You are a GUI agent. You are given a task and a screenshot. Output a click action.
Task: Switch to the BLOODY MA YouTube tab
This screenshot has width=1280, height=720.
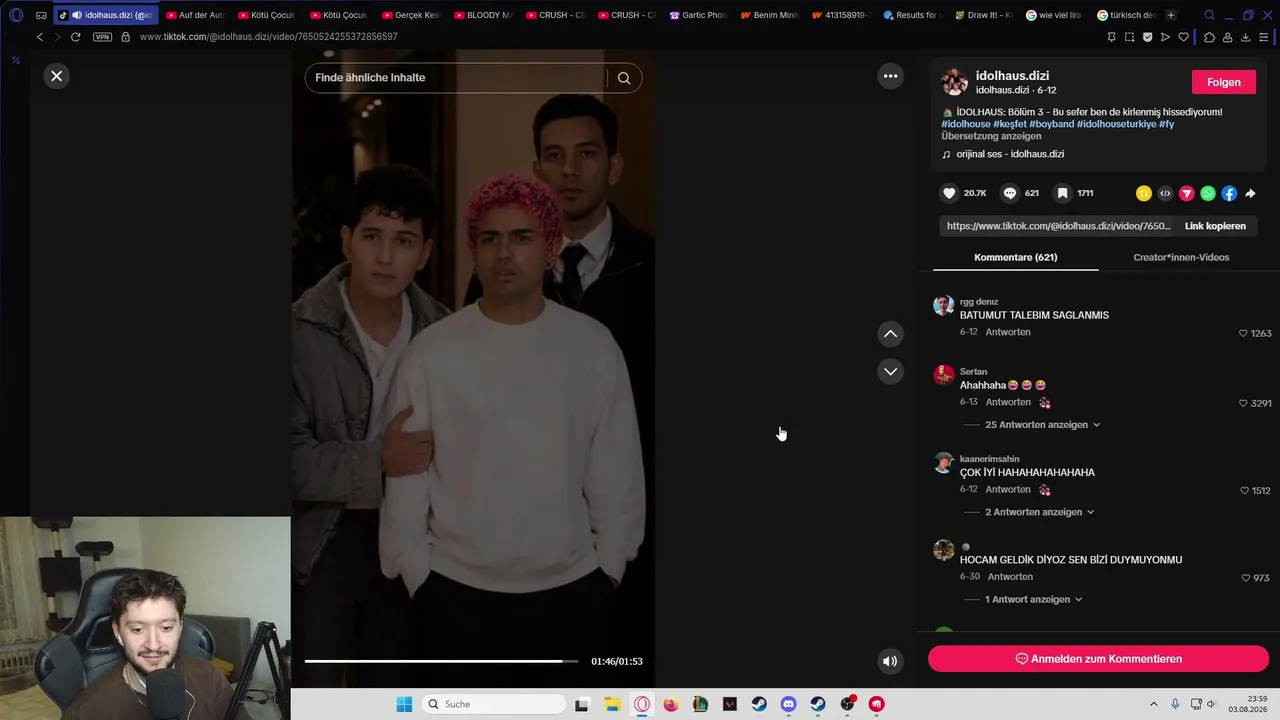(483, 15)
